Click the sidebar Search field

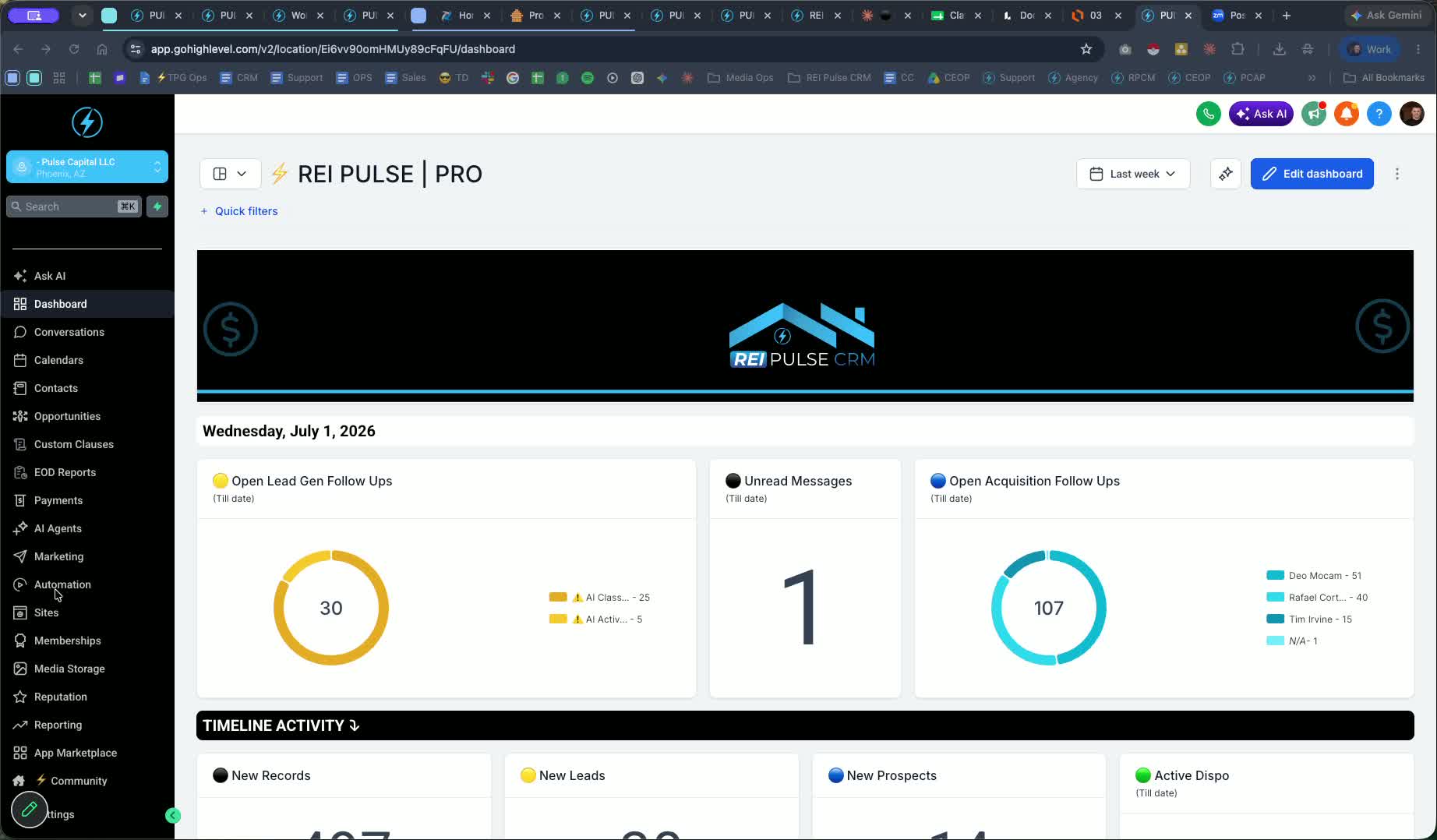tap(74, 206)
